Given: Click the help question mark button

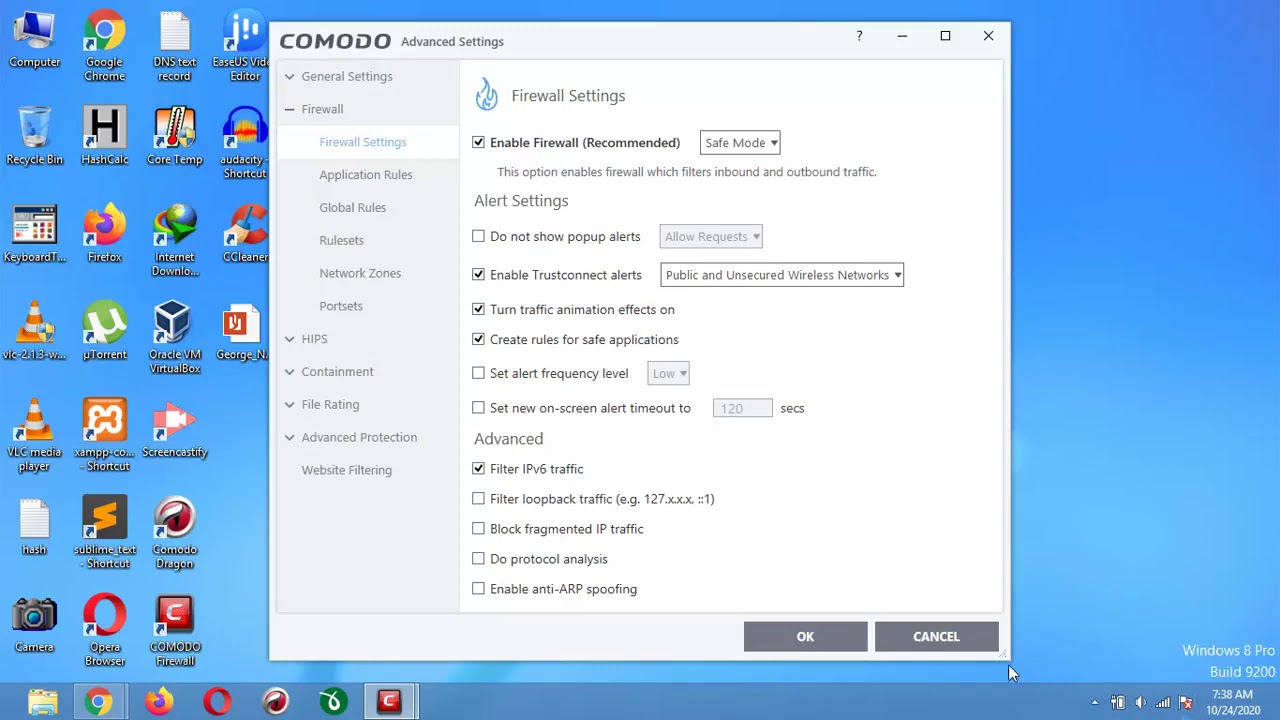Looking at the screenshot, I should click(859, 36).
